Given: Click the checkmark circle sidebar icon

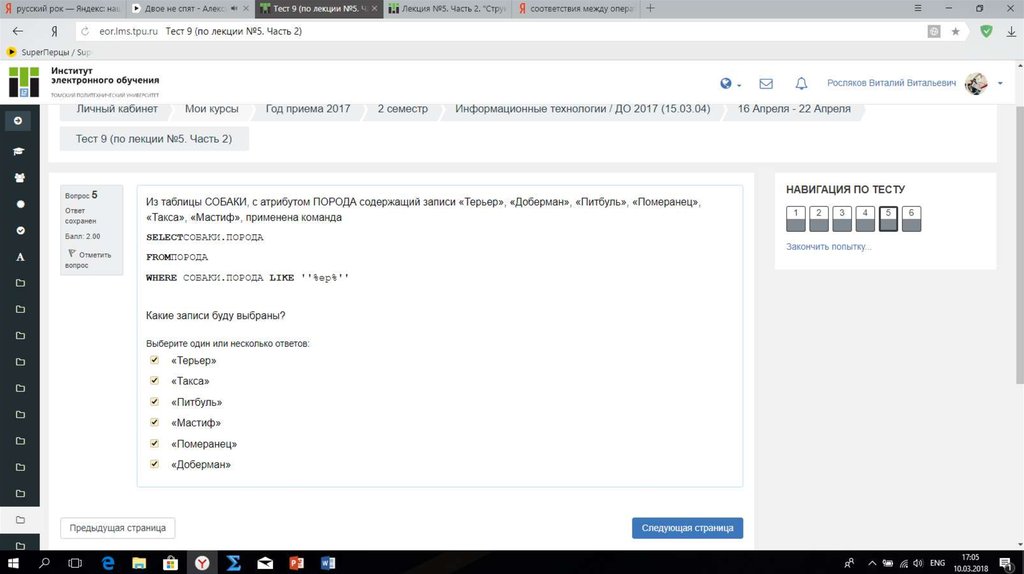Looking at the screenshot, I should tap(20, 231).
